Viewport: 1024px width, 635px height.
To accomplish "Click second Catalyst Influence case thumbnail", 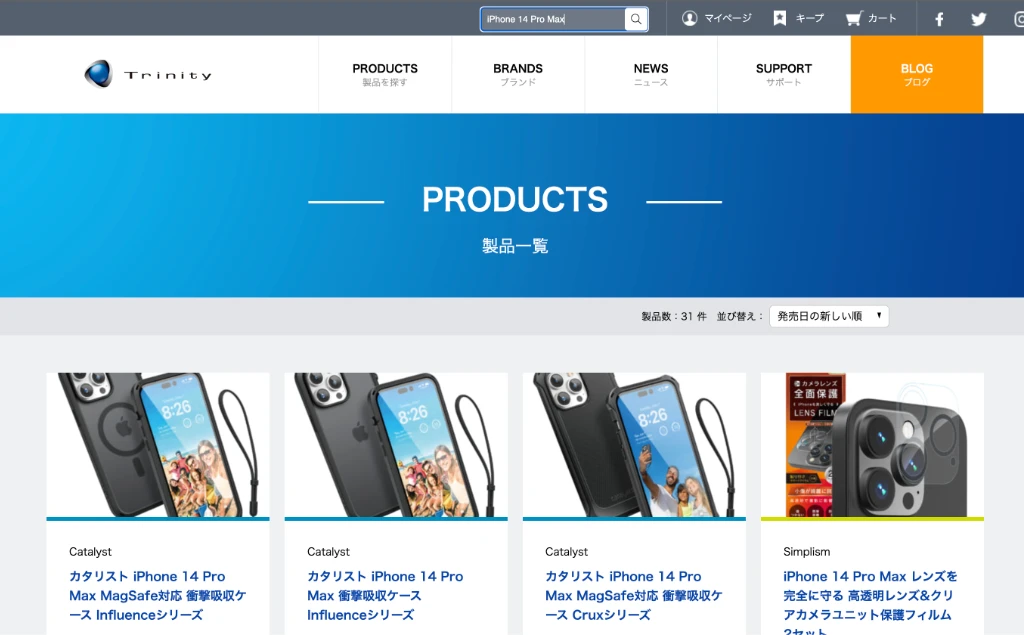I will point(396,446).
